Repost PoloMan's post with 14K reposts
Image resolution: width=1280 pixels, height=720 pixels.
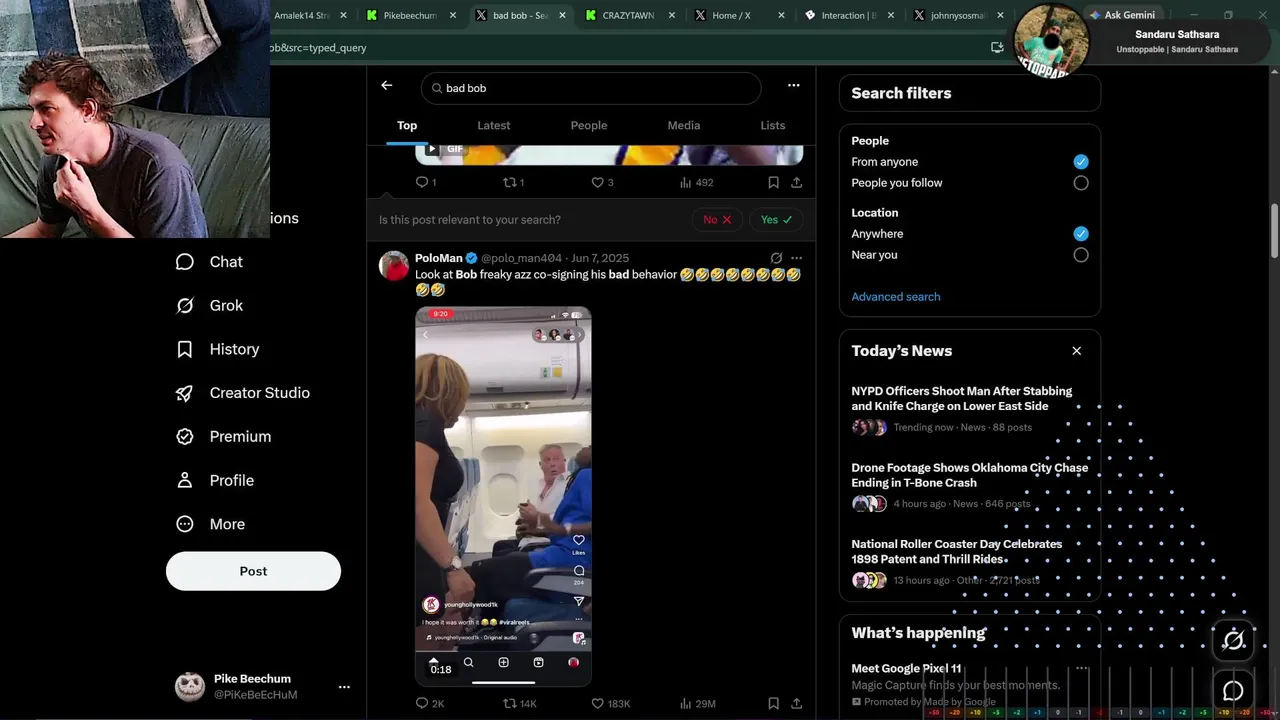click(x=520, y=703)
